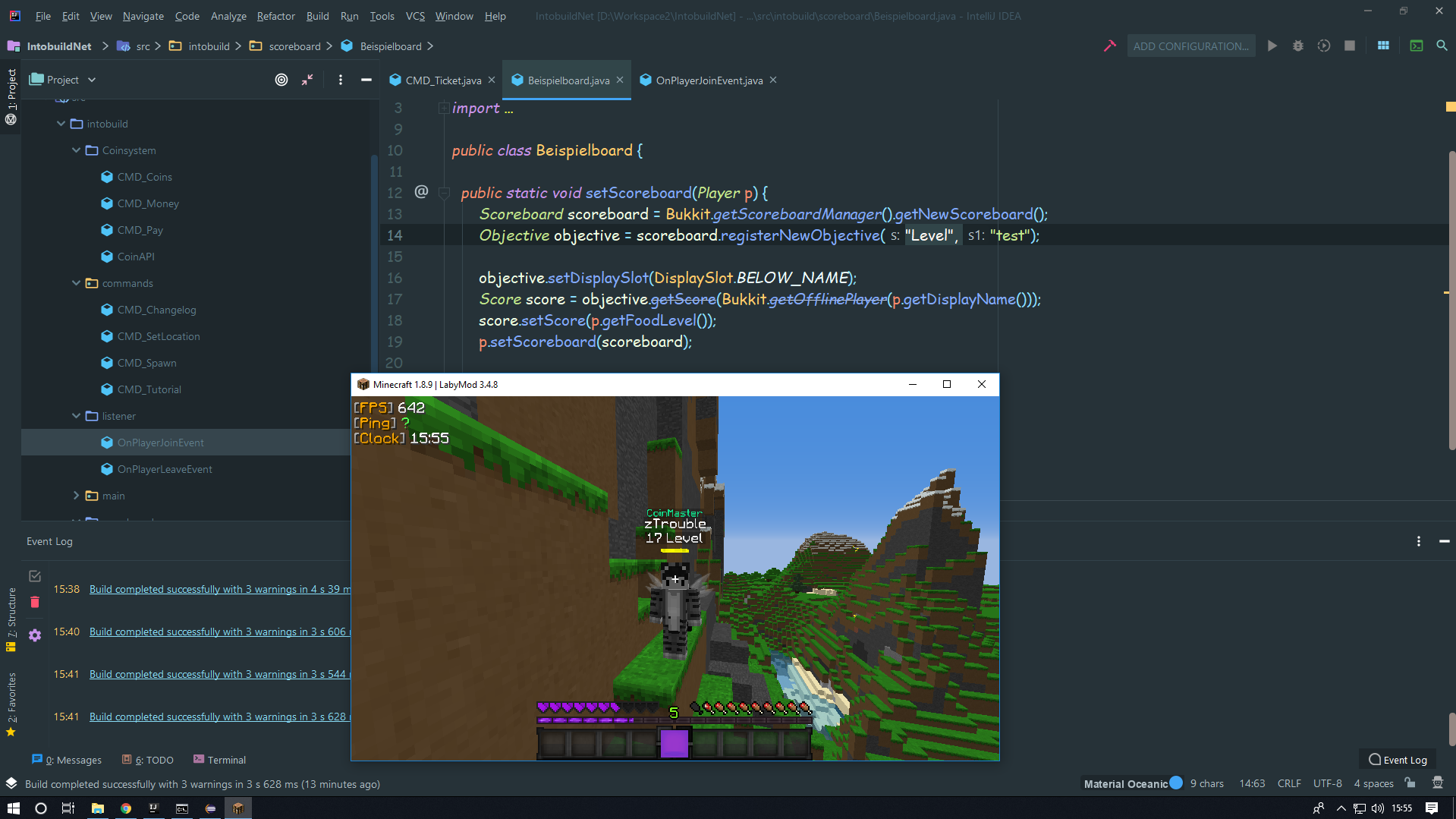Switch to OnPlayerJoinEvent.java tab
Screen dimensions: 1456x819
point(709,80)
